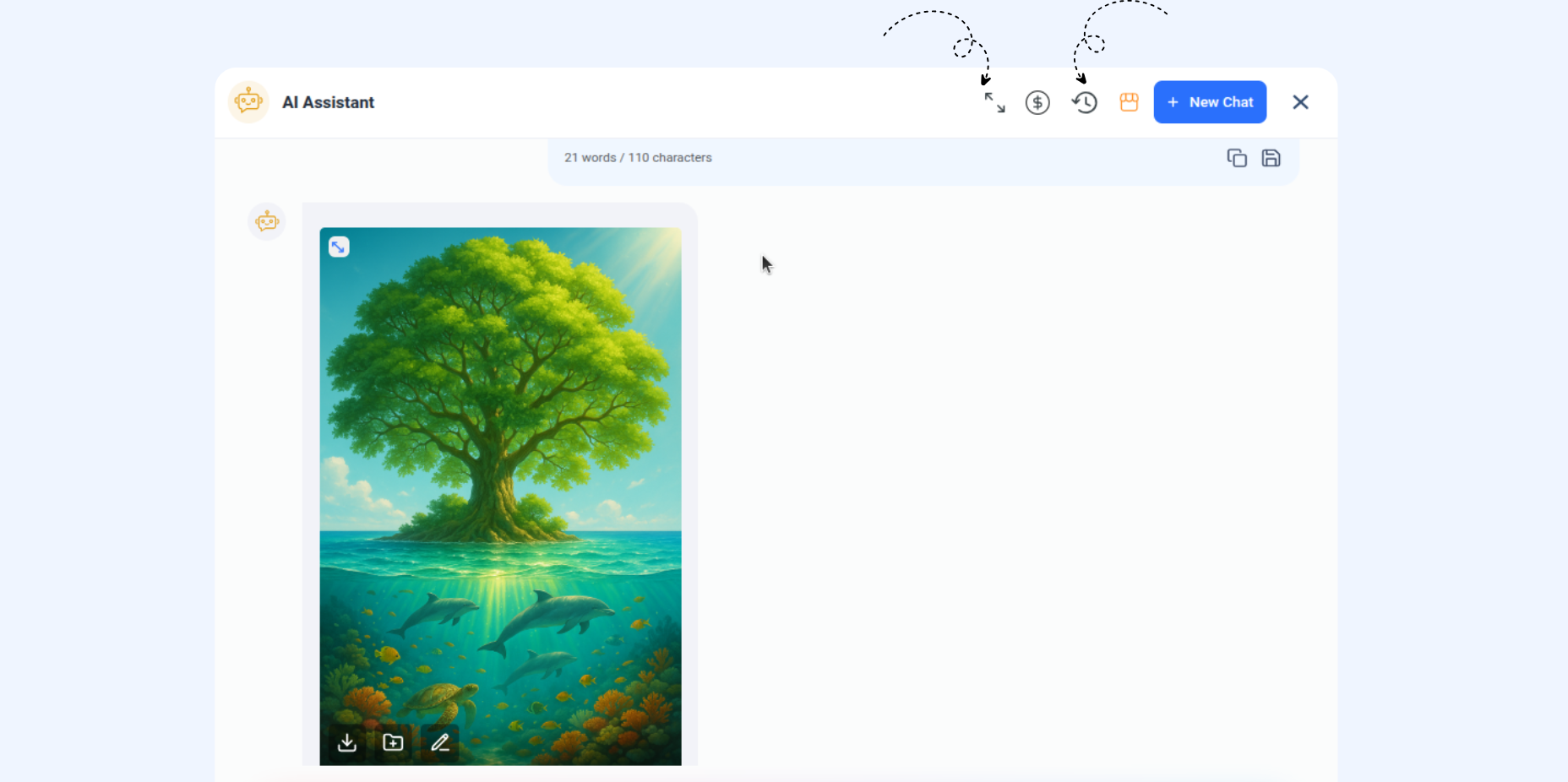Edit the generated image with pencil icon
This screenshot has width=1568, height=782.
point(440,742)
